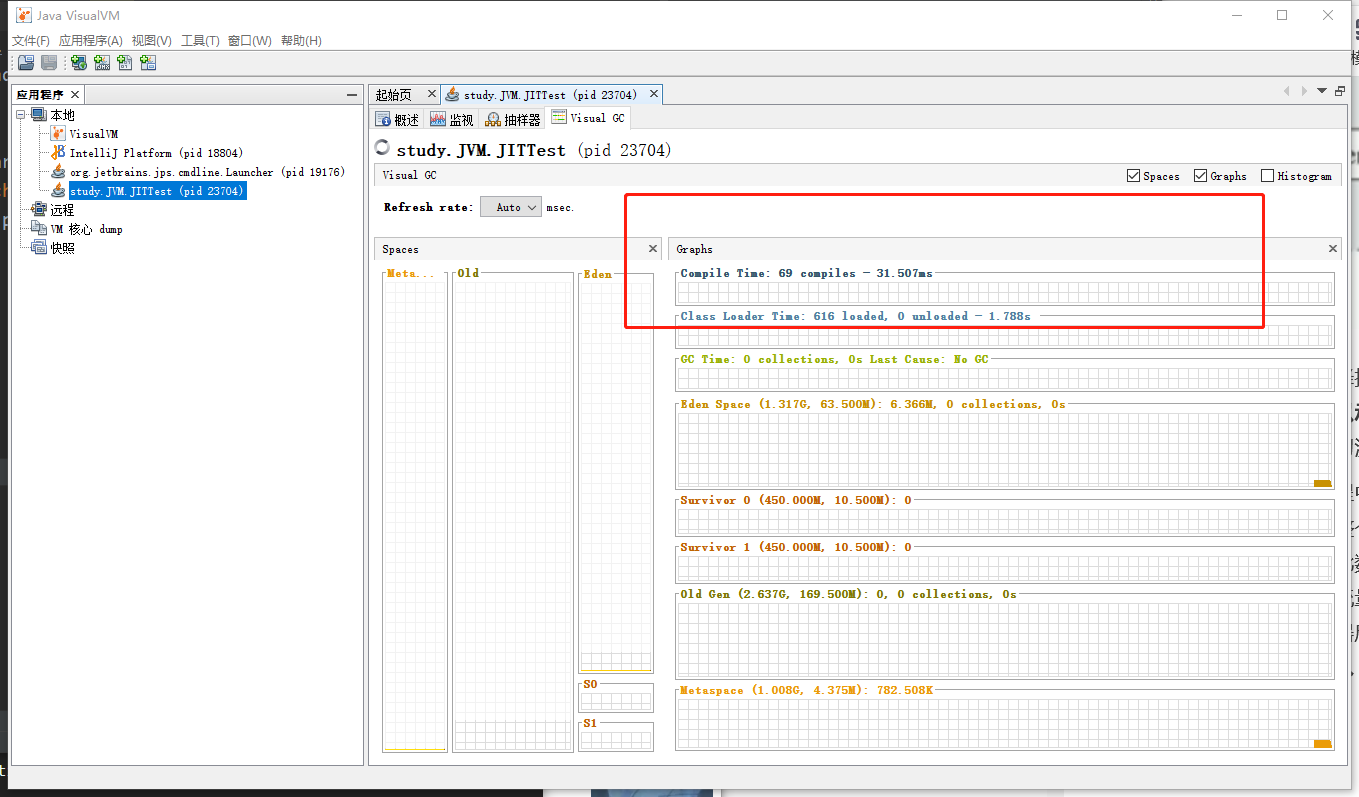Viewport: 1359px width, 797px height.
Task: Click the 'Survivor 0 (450.000M, 10.500M)' label
Action: tap(796, 500)
